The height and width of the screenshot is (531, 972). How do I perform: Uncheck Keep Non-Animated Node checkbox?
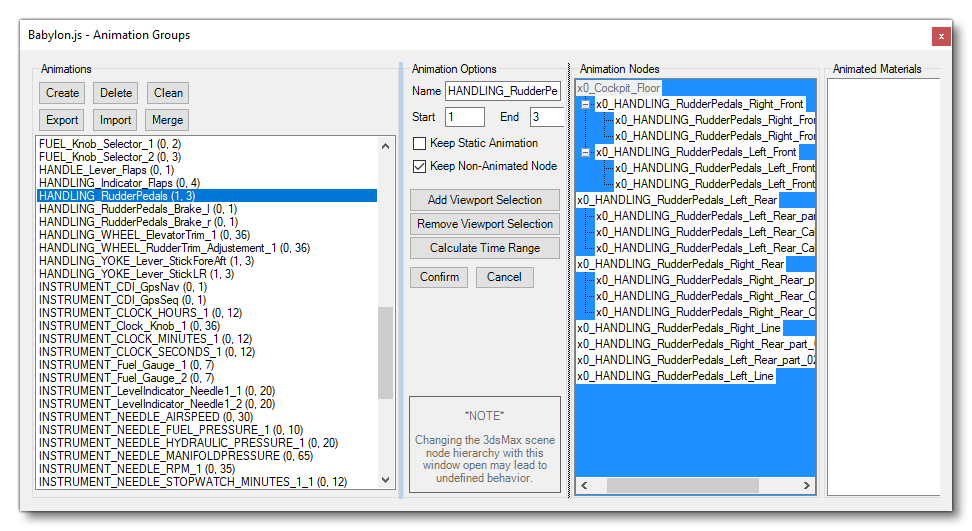[420, 166]
